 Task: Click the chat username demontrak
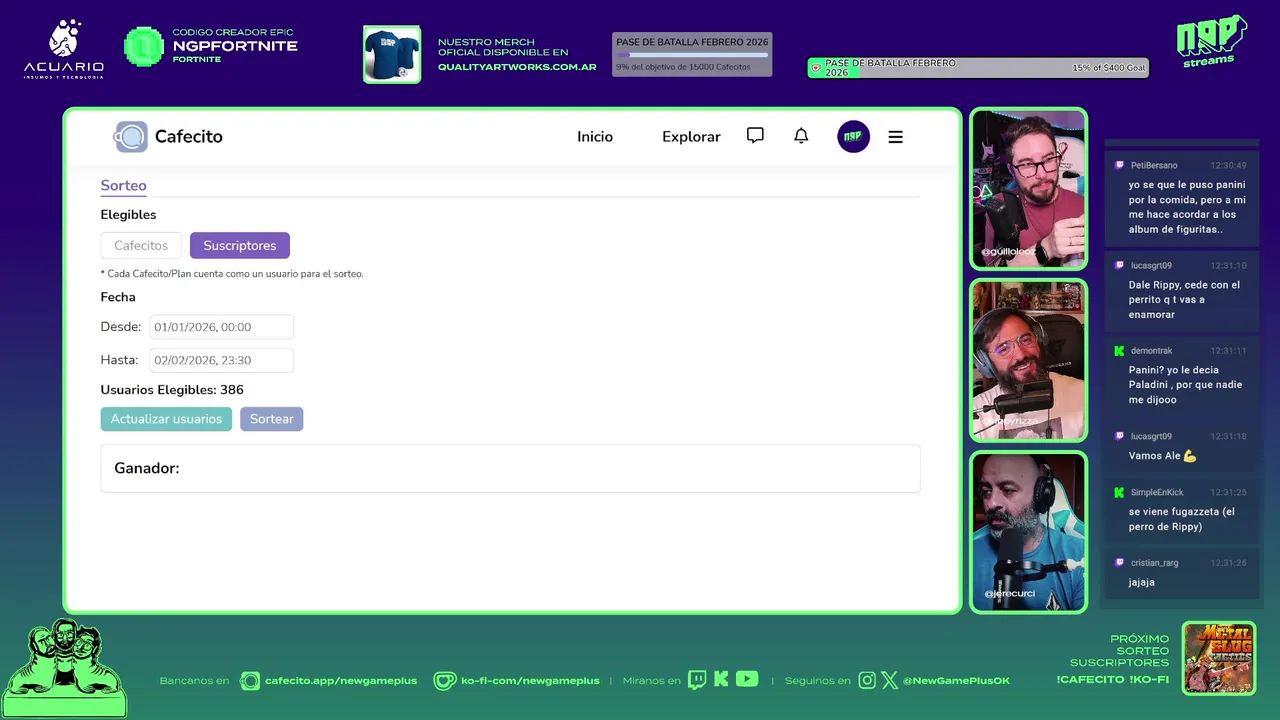[x=1151, y=351]
